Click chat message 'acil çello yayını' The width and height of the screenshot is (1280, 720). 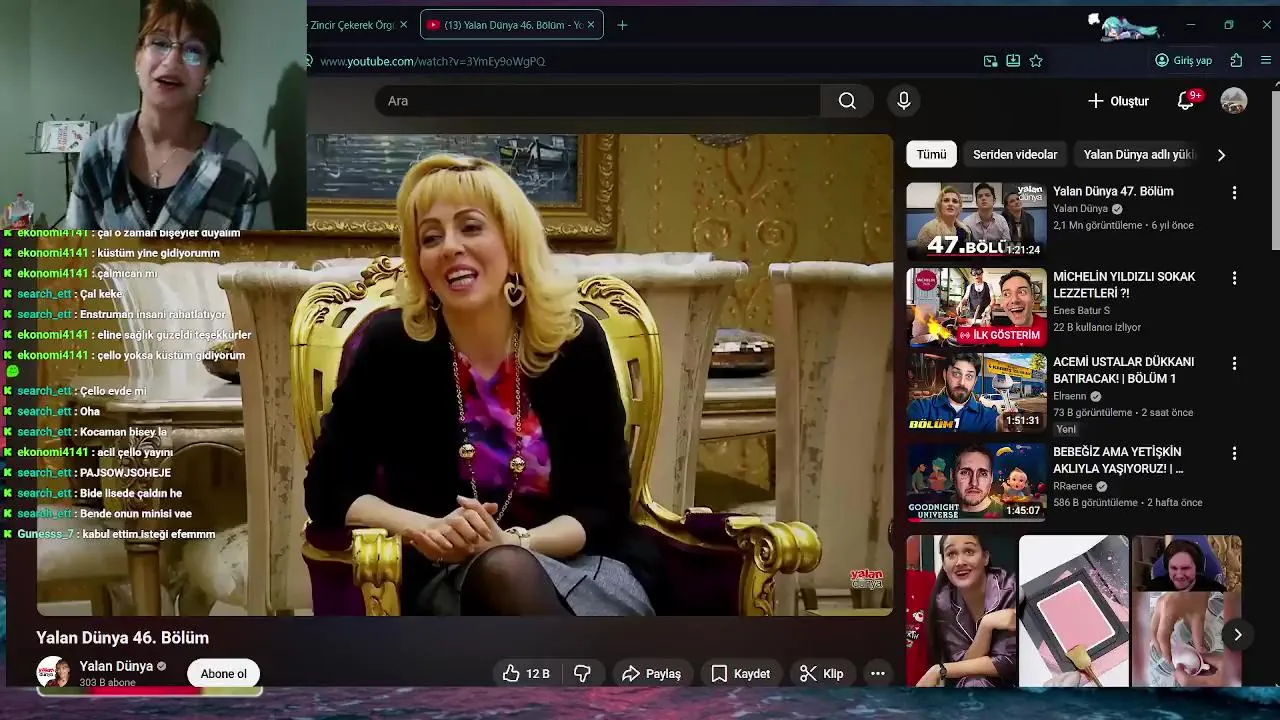pyautogui.click(x=135, y=452)
